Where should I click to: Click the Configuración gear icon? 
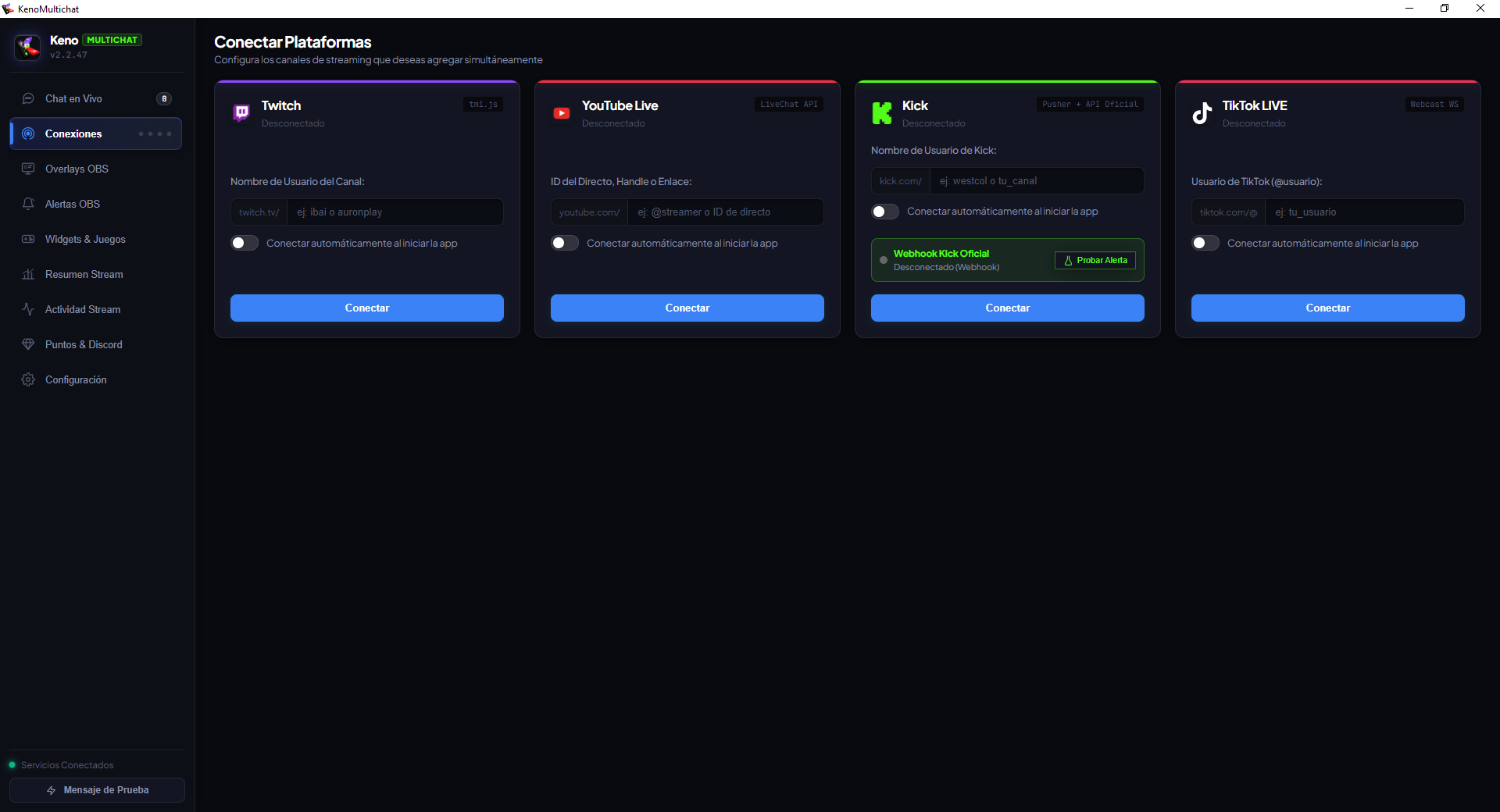click(x=28, y=379)
